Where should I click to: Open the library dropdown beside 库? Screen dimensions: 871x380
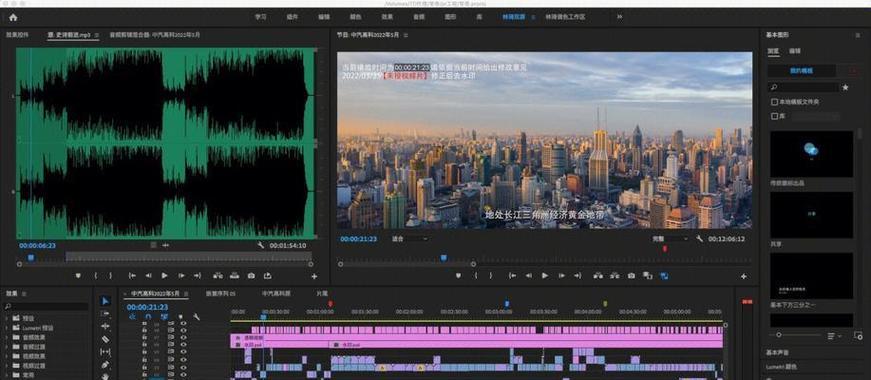[x=815, y=117]
